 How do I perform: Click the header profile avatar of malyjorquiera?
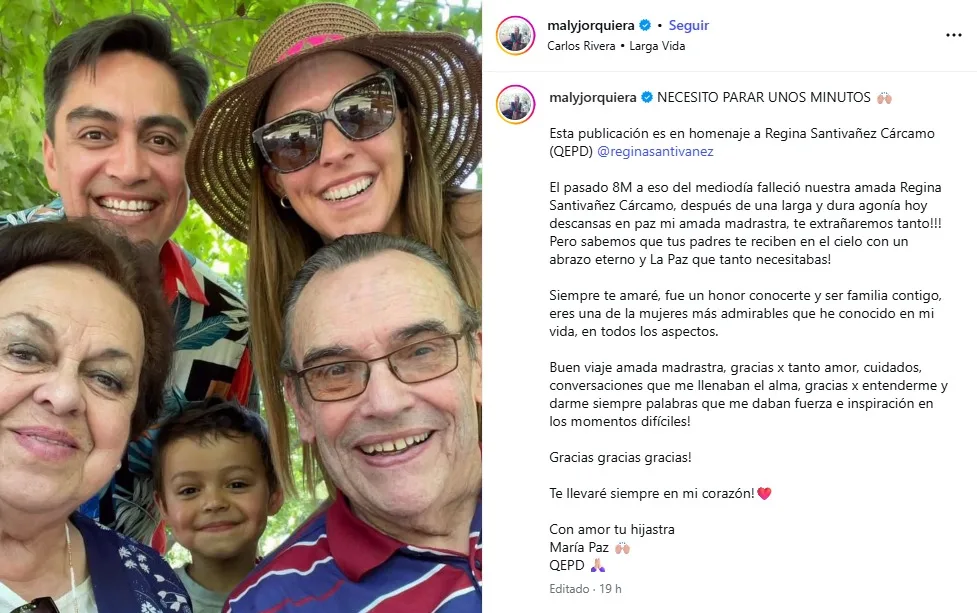(515, 36)
